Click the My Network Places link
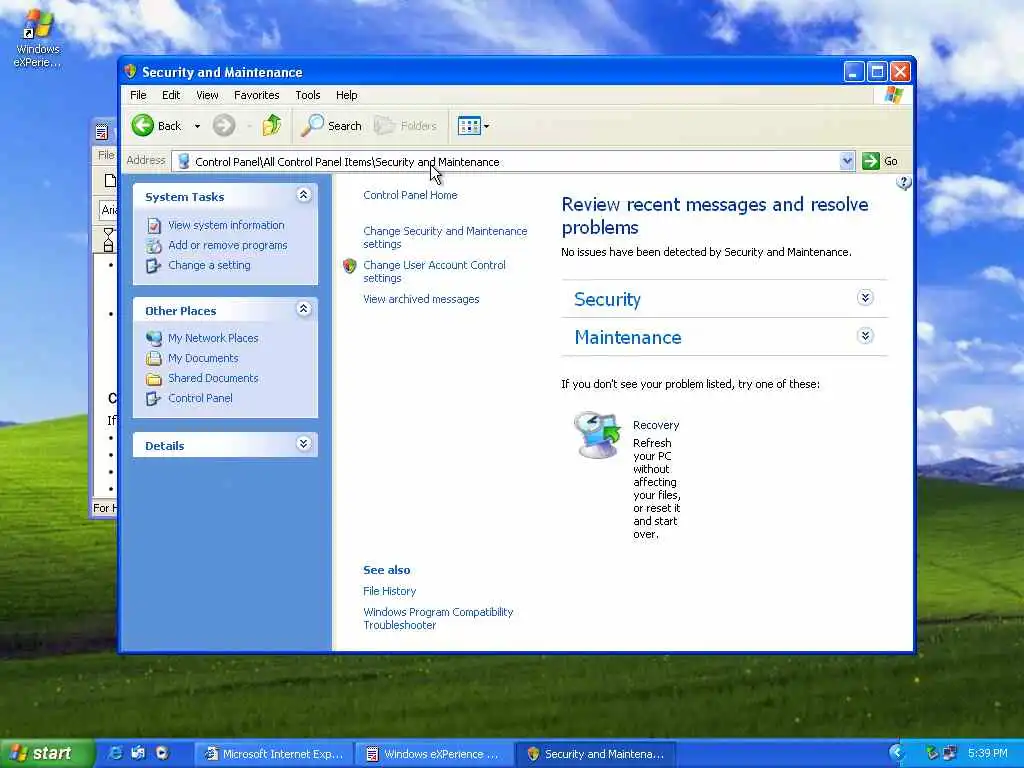The image size is (1024, 768). (x=213, y=338)
